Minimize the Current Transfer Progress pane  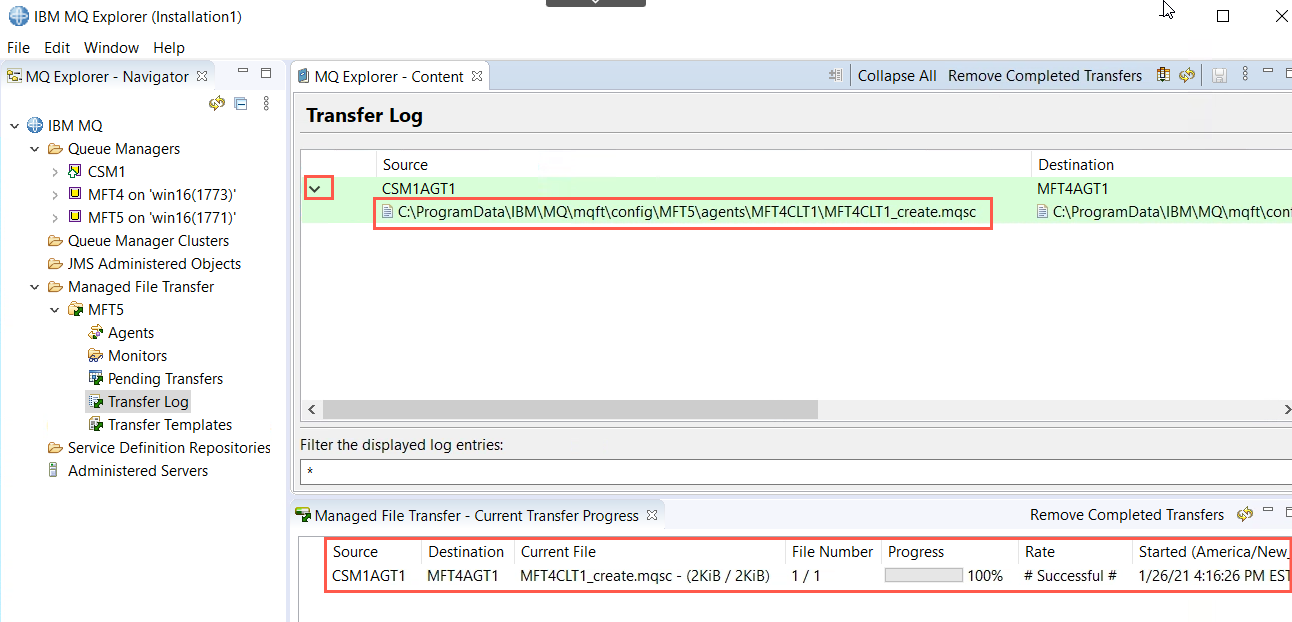pyautogui.click(x=1268, y=511)
